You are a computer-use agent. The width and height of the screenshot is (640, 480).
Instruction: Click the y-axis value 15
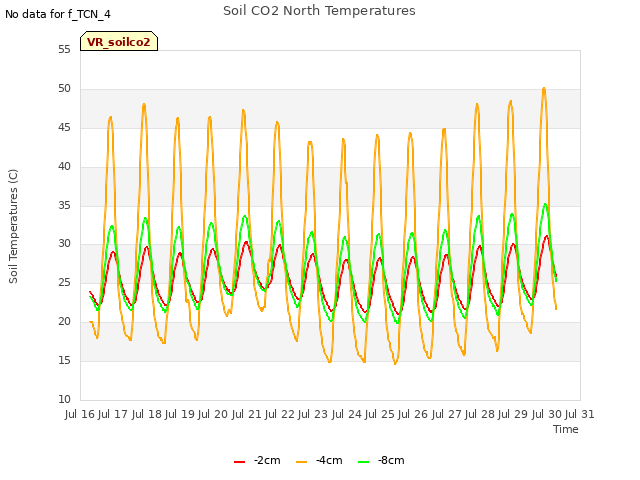[64, 360]
